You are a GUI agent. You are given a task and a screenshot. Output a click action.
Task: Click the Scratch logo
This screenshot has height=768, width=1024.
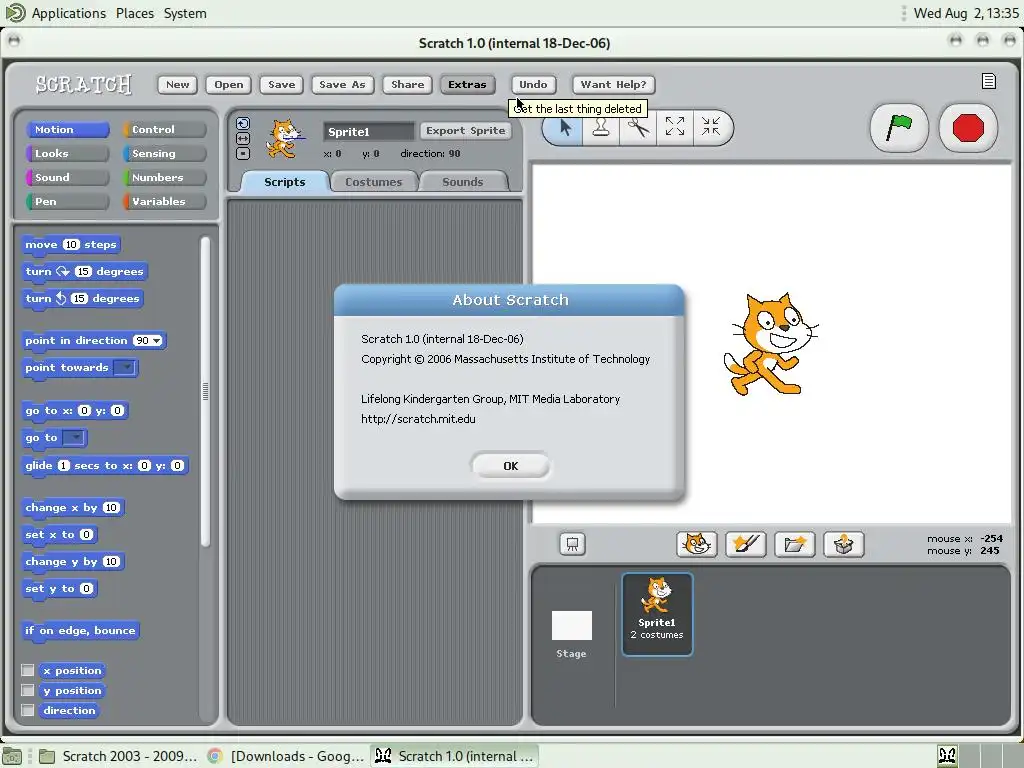pyautogui.click(x=84, y=84)
